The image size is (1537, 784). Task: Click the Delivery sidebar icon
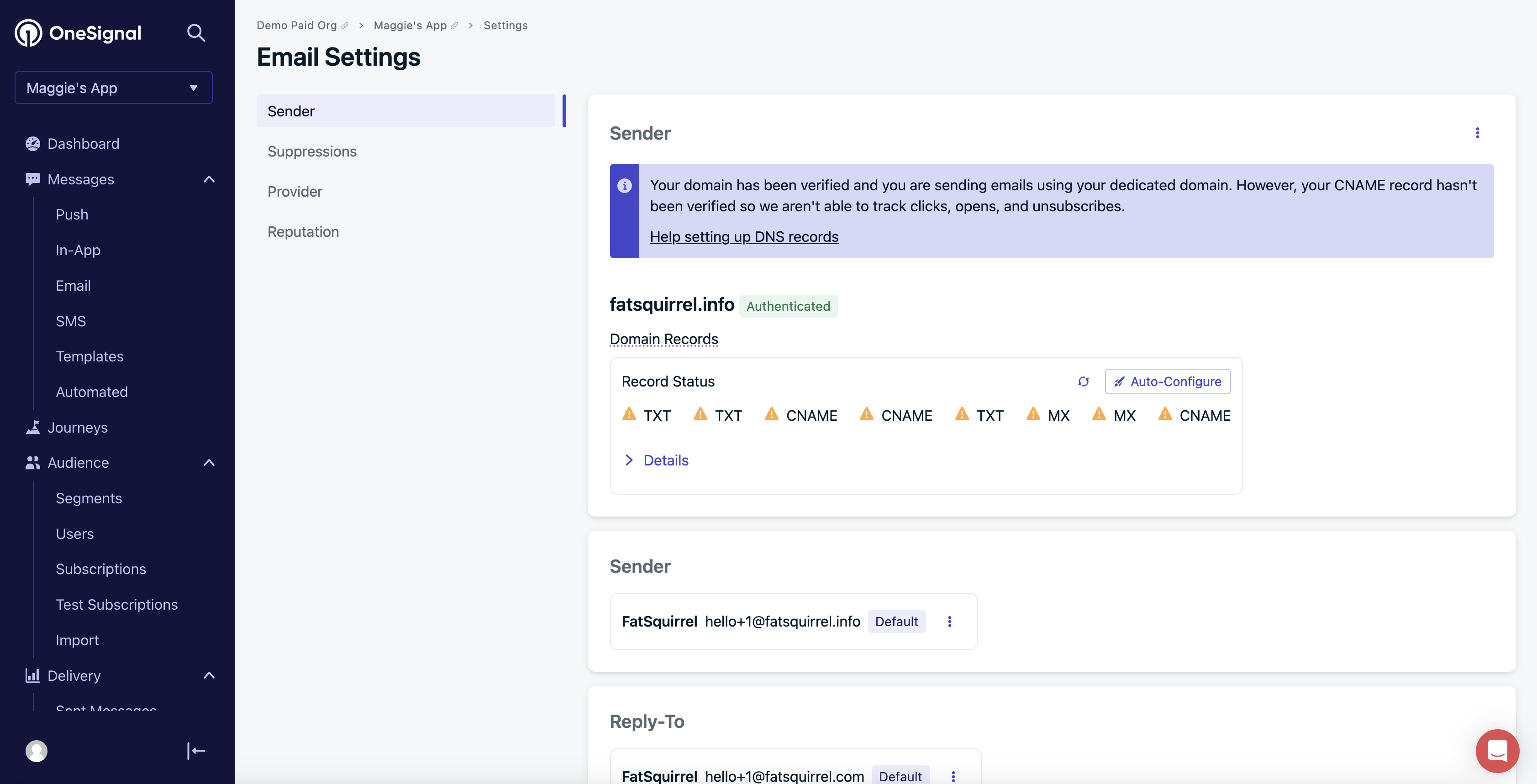(x=32, y=676)
